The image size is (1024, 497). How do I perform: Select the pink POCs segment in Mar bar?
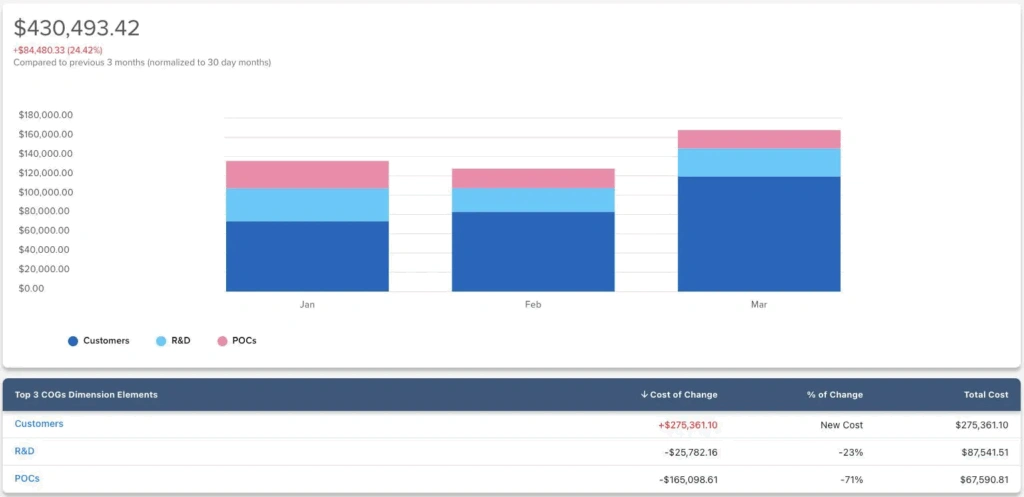tap(759, 139)
